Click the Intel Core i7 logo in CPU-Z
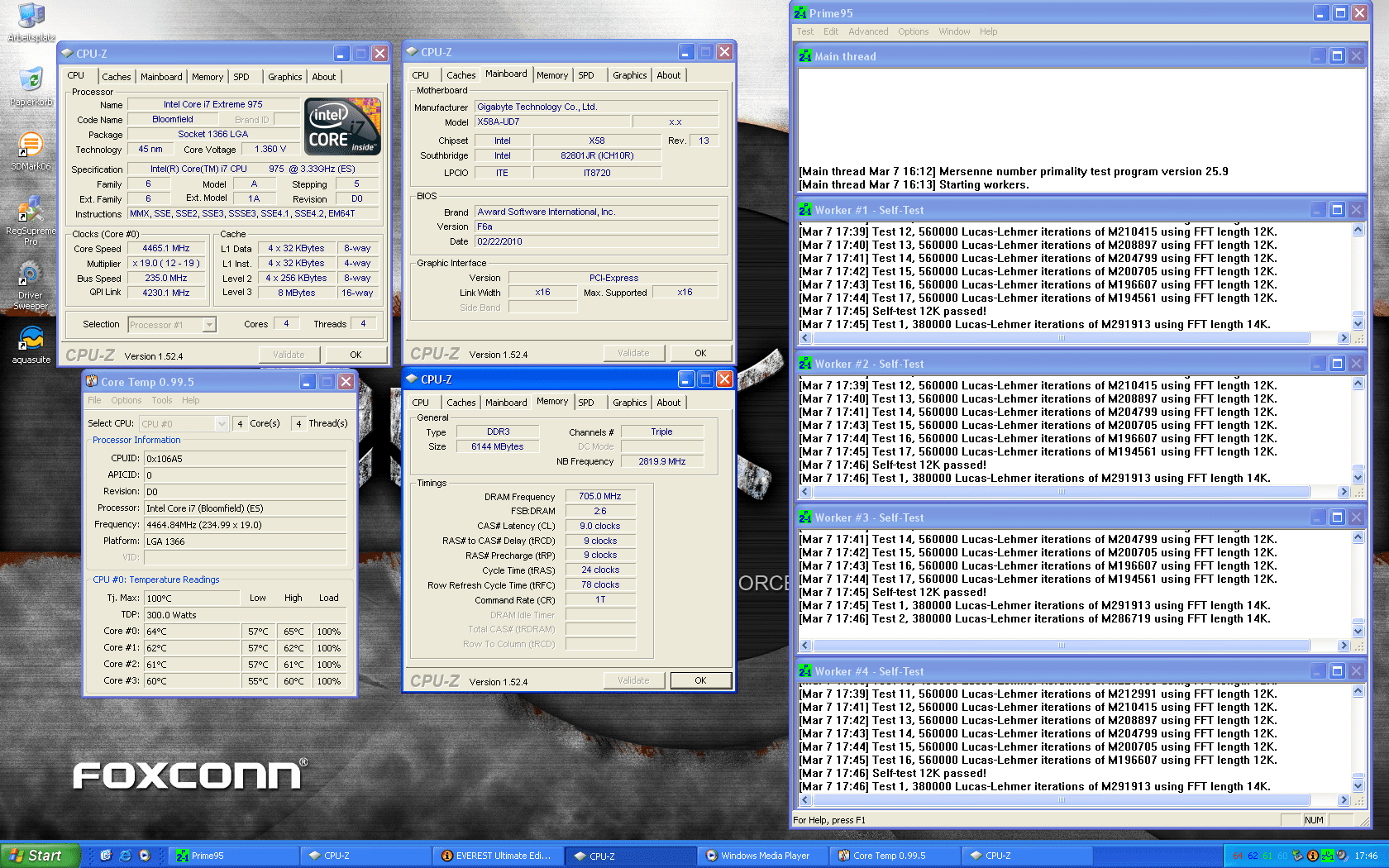 pos(342,126)
